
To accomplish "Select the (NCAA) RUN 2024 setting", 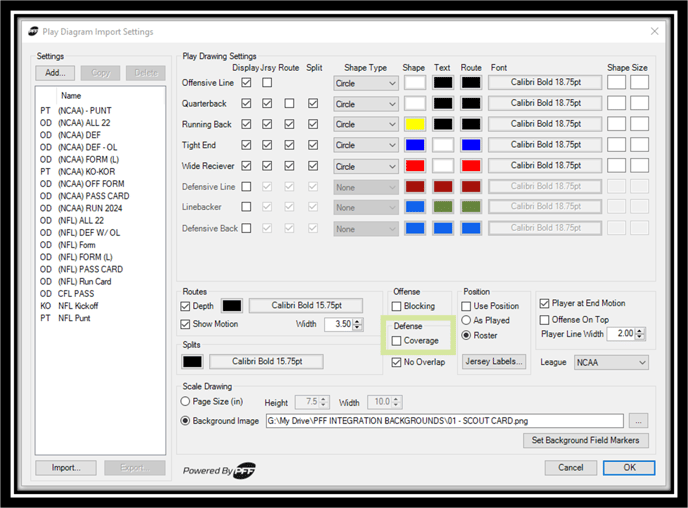I will point(90,208).
